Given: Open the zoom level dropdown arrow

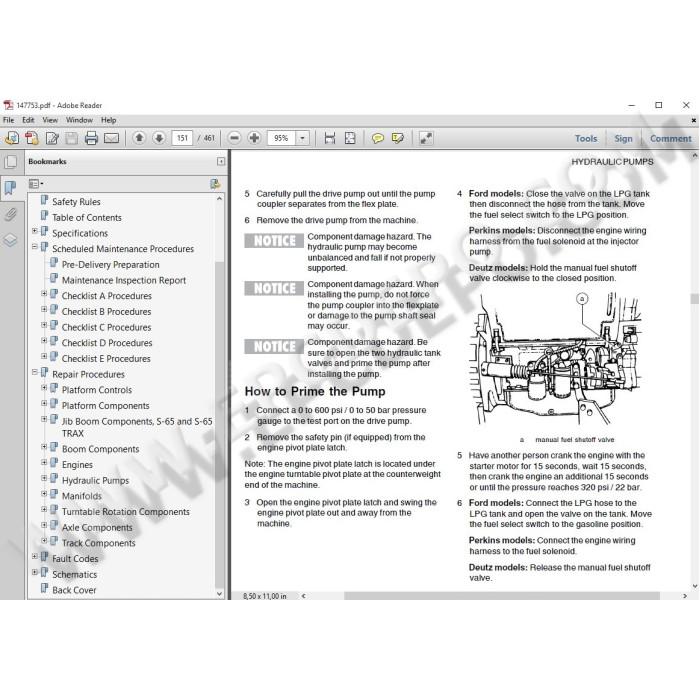Looking at the screenshot, I should coord(302,138).
